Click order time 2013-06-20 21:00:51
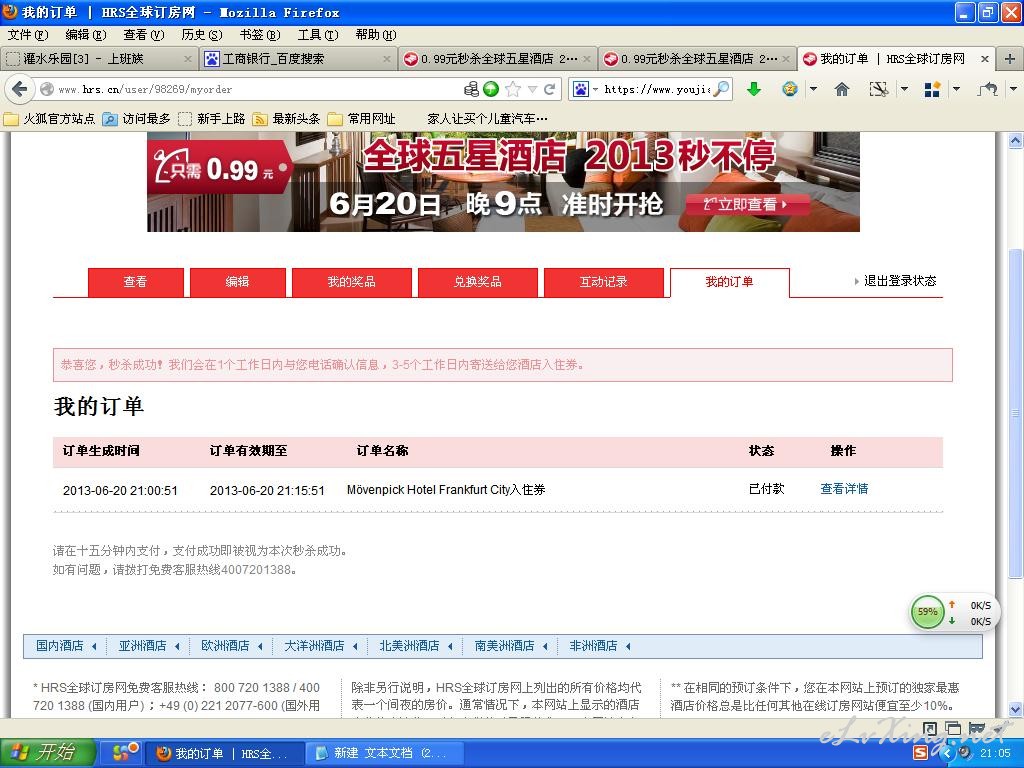The height and width of the screenshot is (768, 1024). 120,490
